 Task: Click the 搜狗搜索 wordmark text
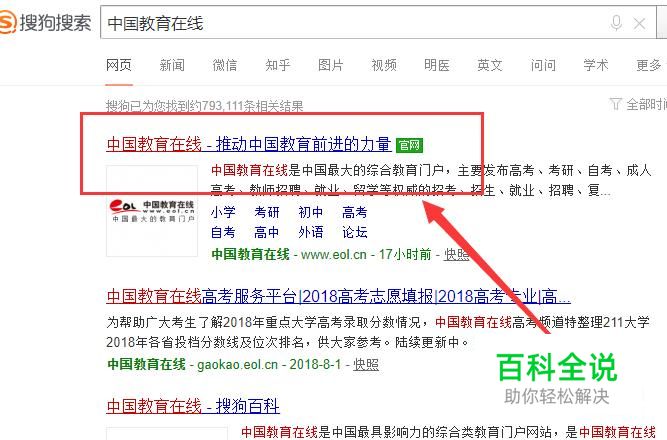click(55, 23)
